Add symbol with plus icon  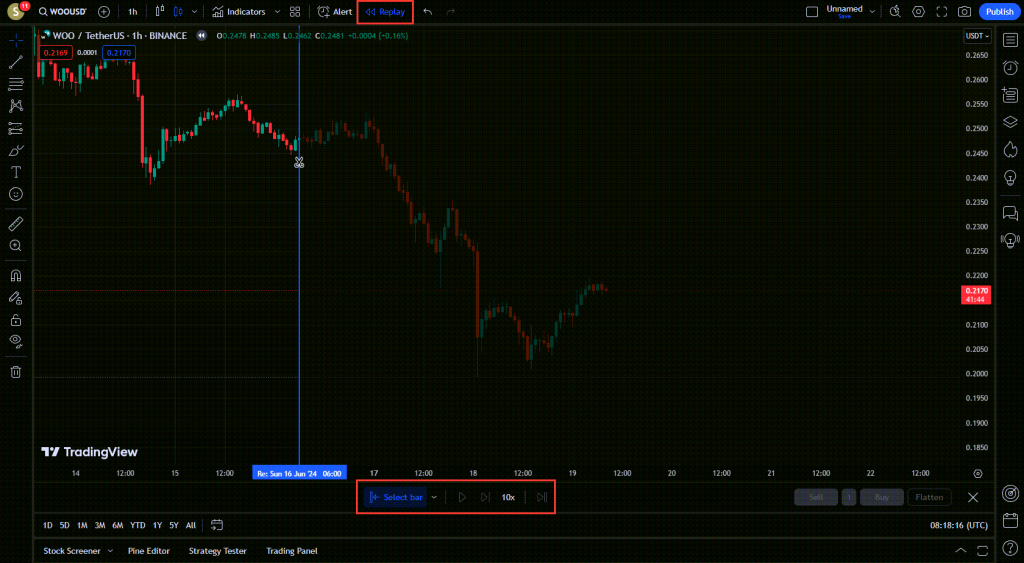click(104, 12)
